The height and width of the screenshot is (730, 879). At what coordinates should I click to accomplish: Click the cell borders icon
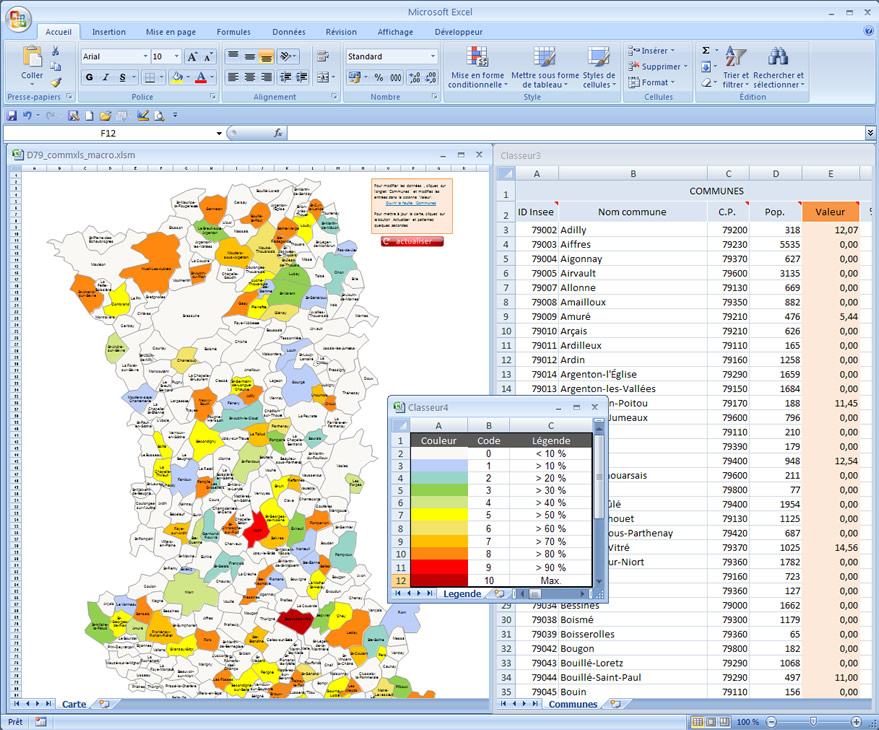click(149, 77)
